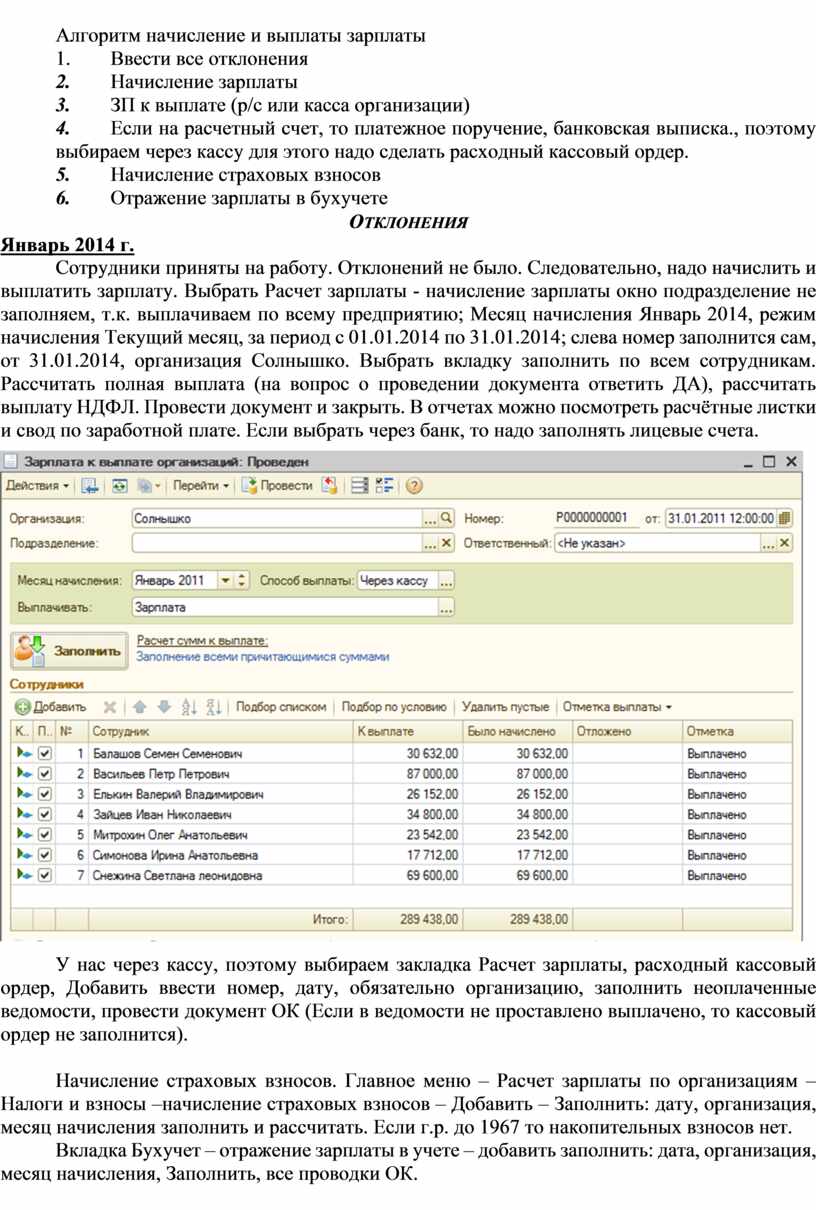Open the calendar icon next to the date
This screenshot has width=816, height=1210.
point(784,518)
